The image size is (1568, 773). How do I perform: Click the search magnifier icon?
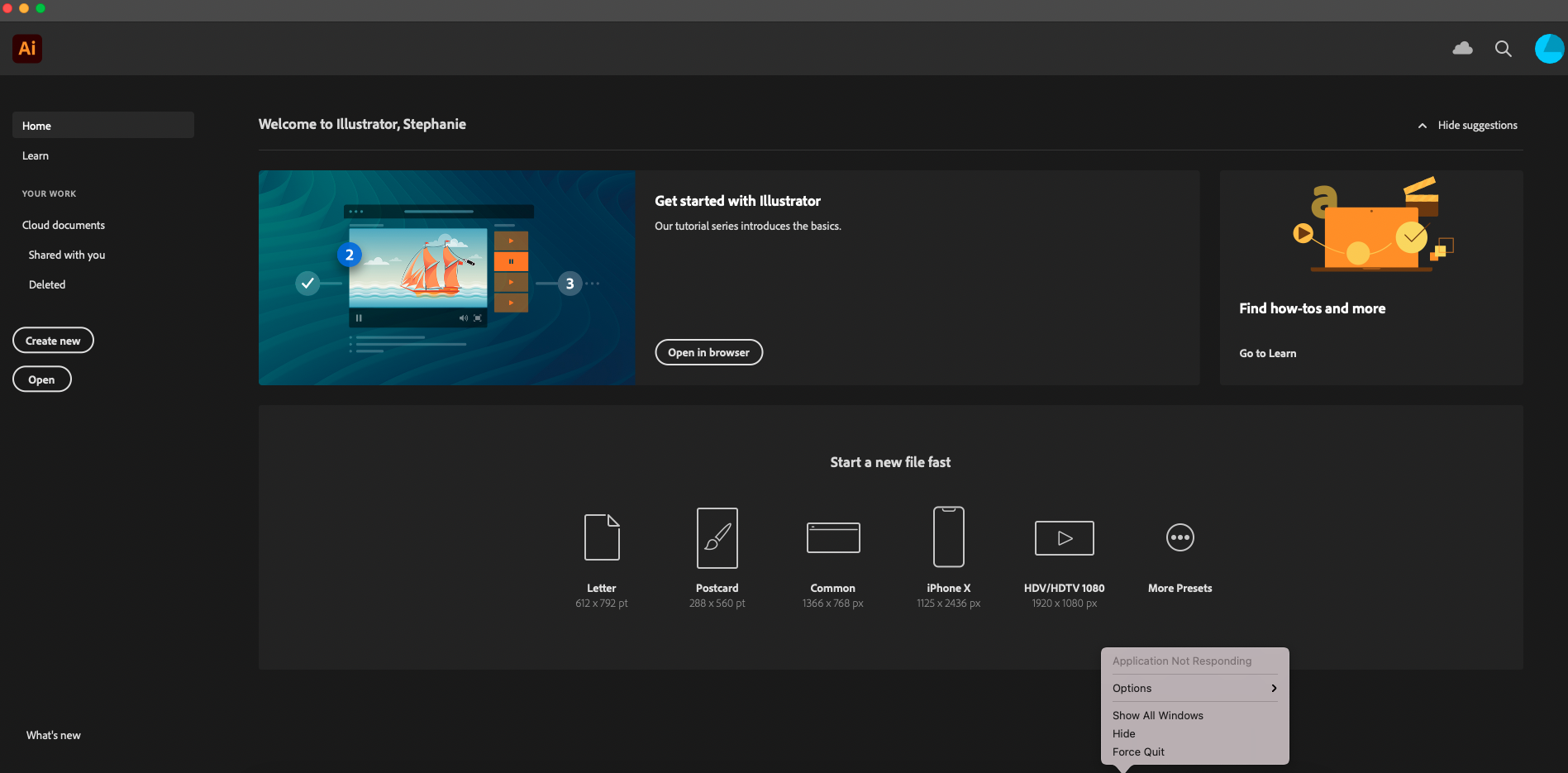tap(1503, 49)
